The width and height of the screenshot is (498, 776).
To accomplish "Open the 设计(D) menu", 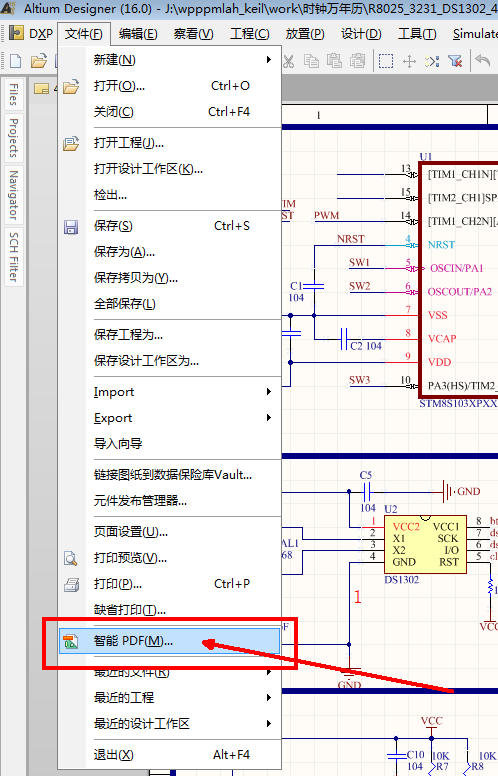I will click(x=361, y=34).
